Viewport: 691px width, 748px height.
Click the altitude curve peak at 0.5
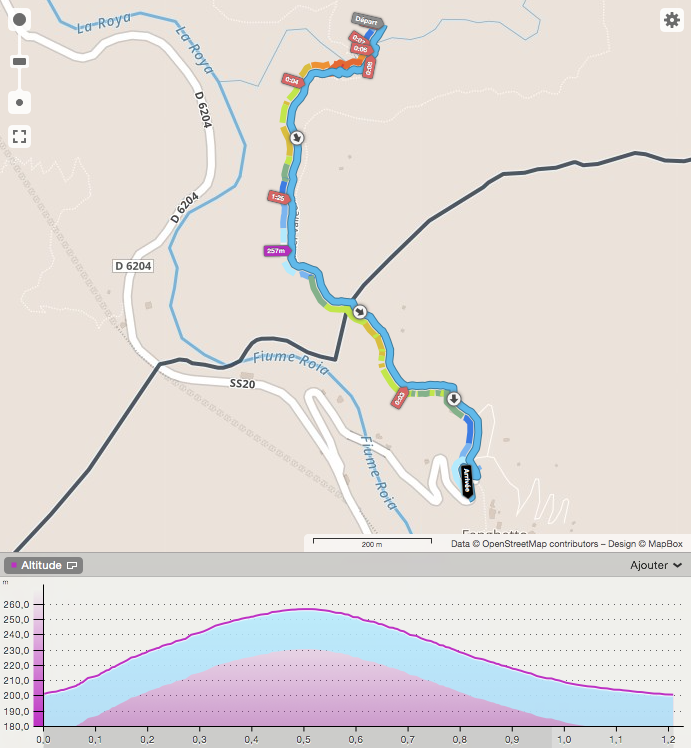pos(304,609)
